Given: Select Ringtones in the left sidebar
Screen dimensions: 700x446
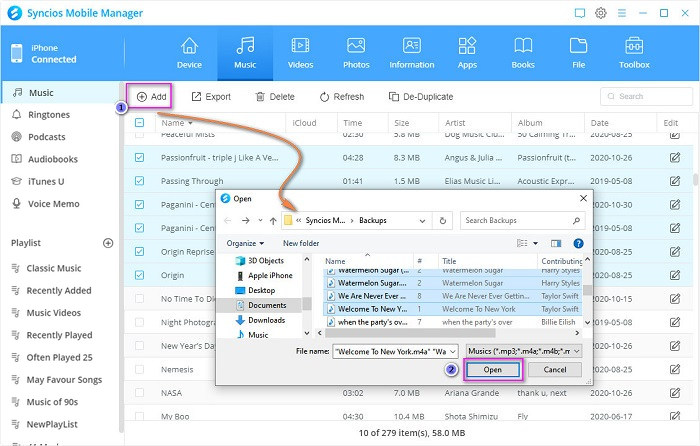Looking at the screenshot, I should [46, 115].
